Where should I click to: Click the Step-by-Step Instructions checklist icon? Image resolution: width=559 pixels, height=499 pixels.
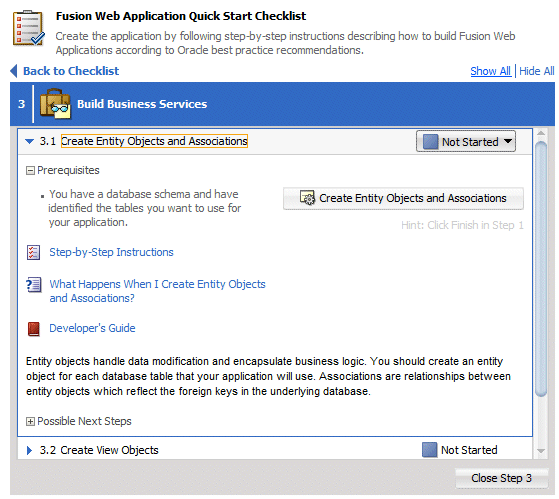pyautogui.click(x=34, y=252)
